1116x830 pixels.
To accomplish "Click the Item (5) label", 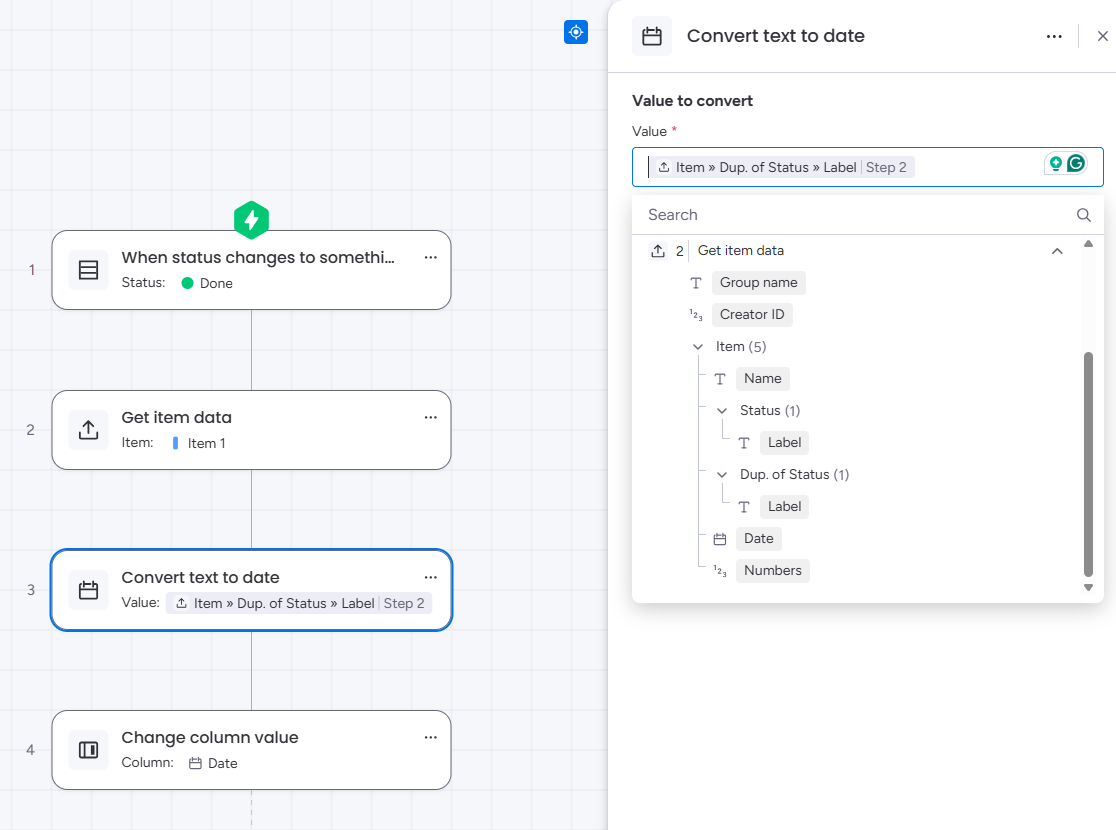I will coord(741,347).
